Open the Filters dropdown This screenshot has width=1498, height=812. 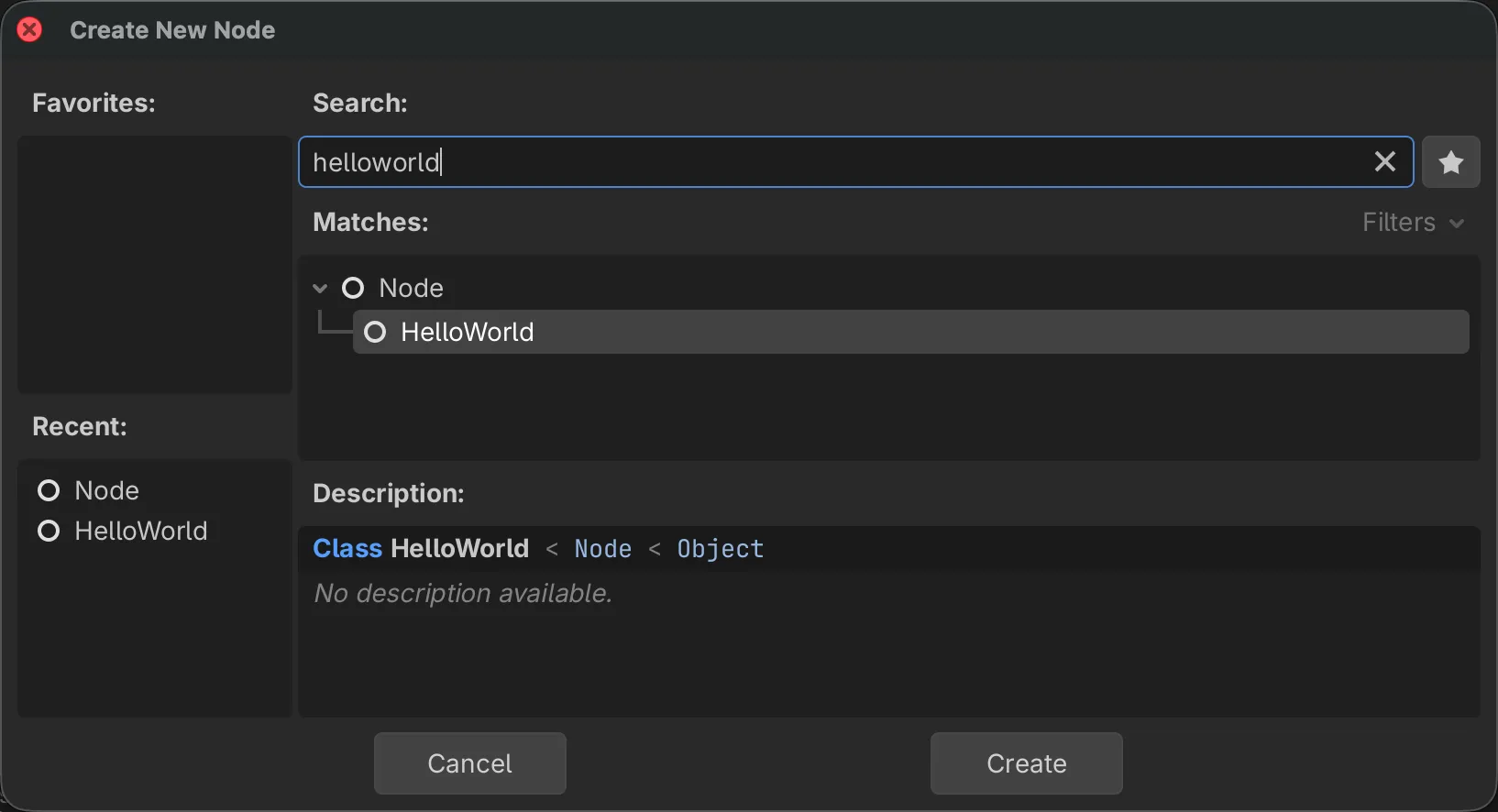[x=1413, y=223]
